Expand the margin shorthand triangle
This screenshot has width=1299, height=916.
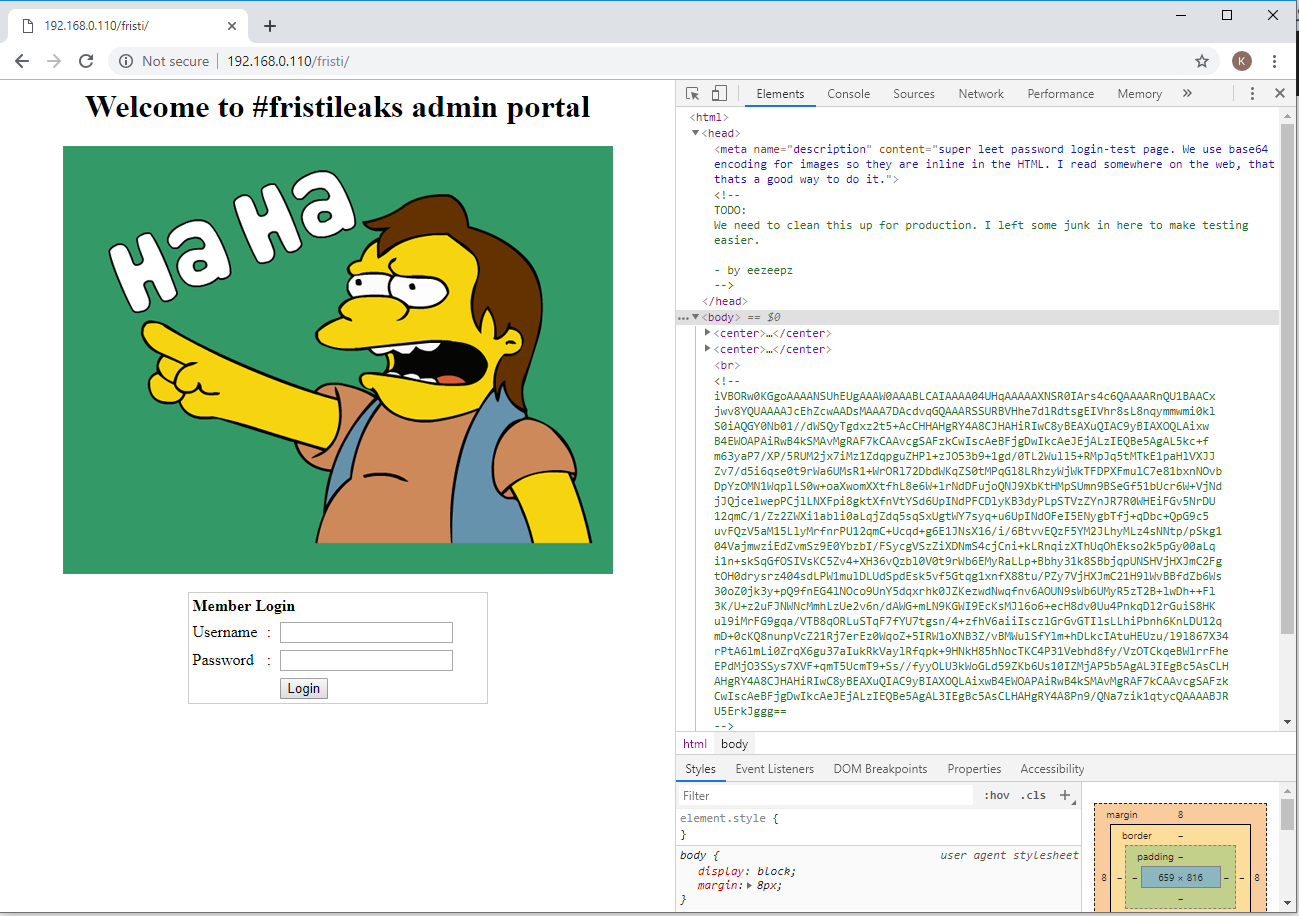[x=749, y=886]
